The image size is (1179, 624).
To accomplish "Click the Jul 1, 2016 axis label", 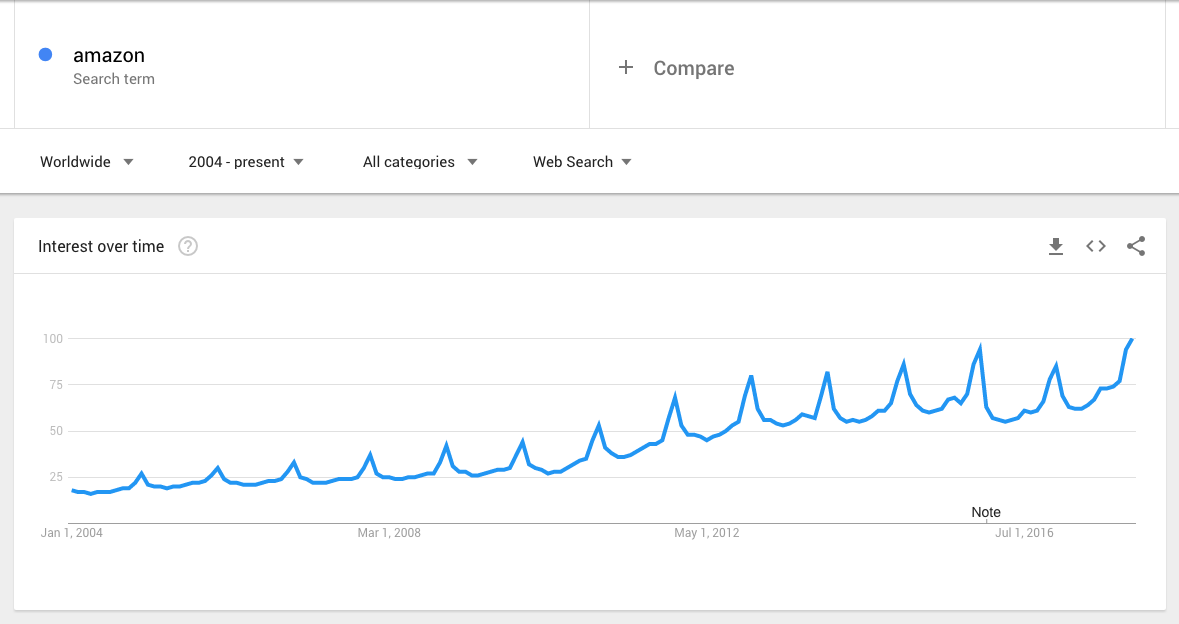I will 1024,532.
